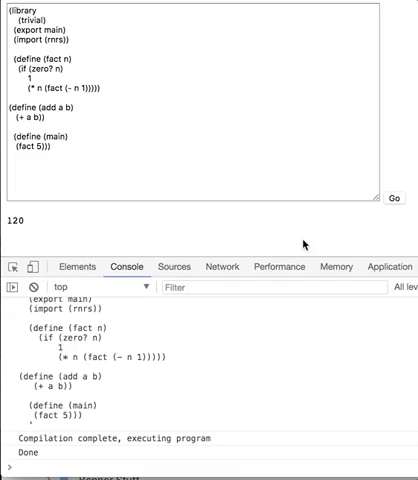Open the Sources tab

click(174, 267)
